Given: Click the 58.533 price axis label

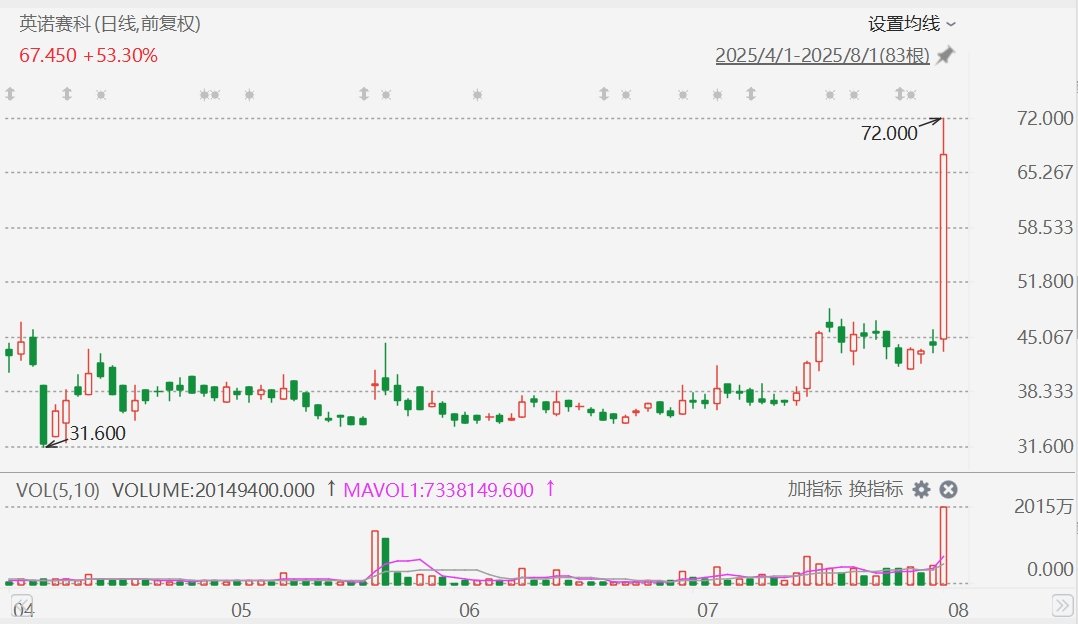Looking at the screenshot, I should tap(1045, 227).
